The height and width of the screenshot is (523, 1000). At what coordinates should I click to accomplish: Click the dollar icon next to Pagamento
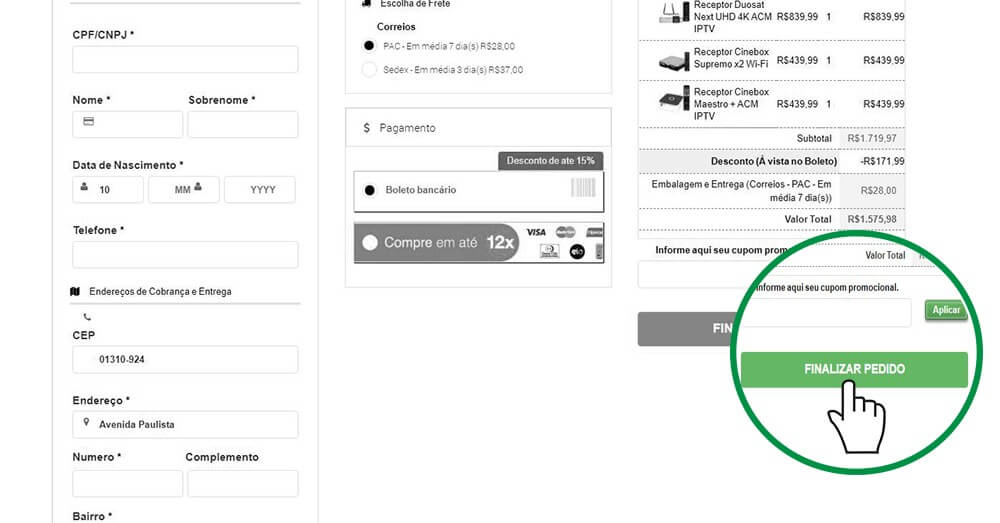coord(366,128)
